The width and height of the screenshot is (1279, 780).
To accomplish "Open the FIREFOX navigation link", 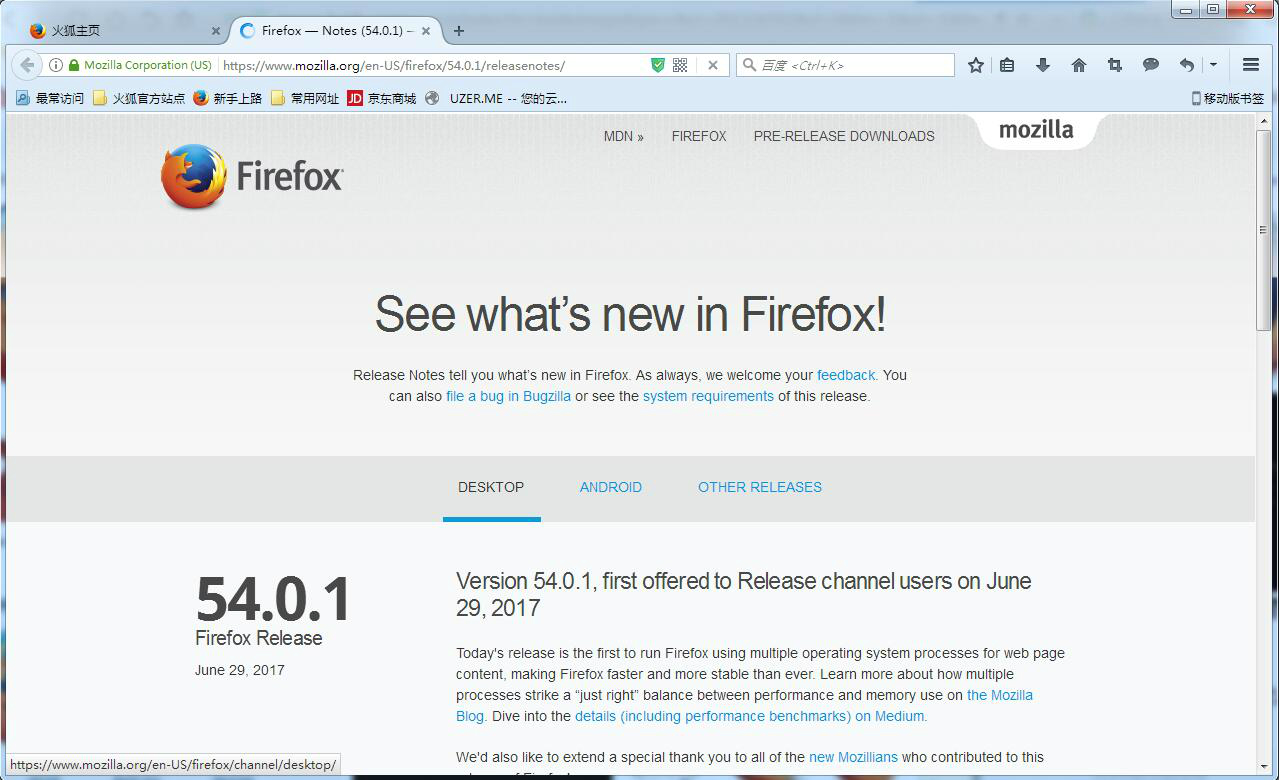I will (699, 136).
